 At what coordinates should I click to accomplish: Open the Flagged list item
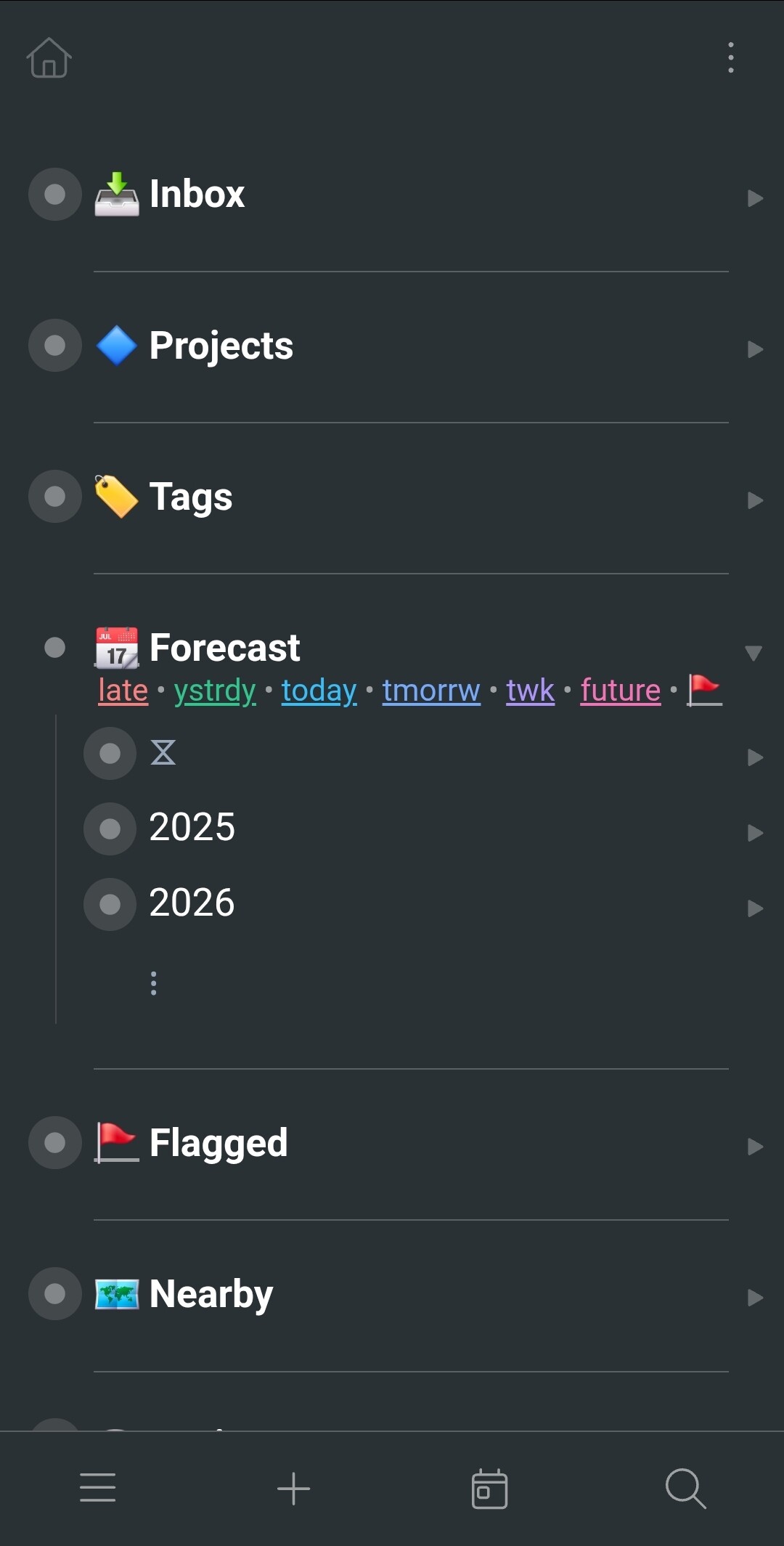[x=219, y=1143]
